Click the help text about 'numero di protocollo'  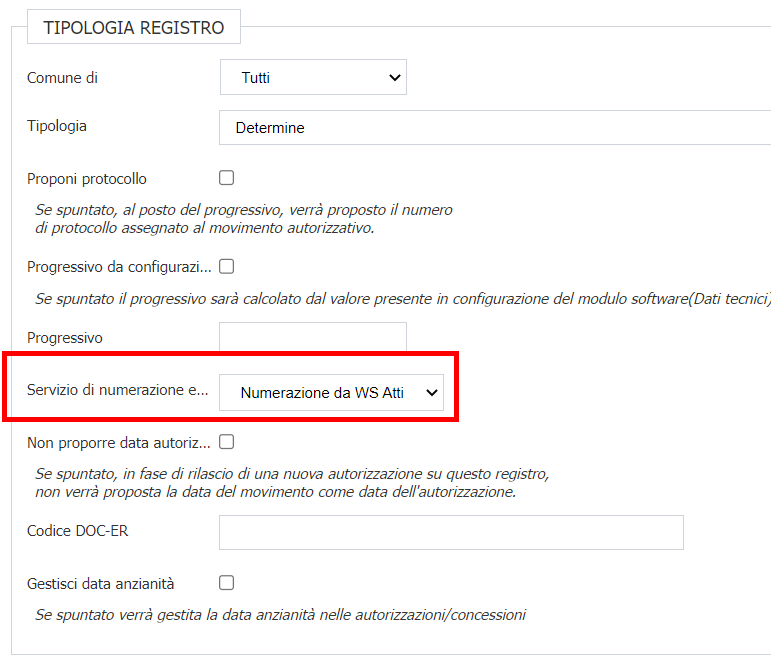[x=244, y=219]
